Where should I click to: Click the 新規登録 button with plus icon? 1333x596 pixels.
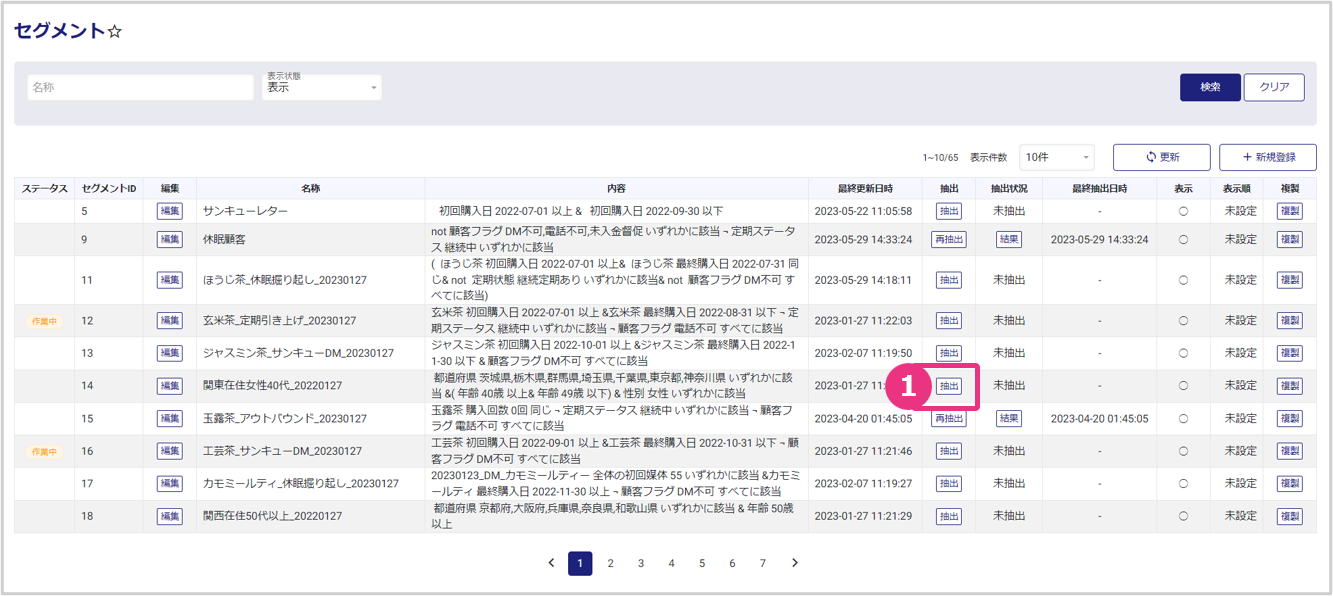click(1267, 157)
